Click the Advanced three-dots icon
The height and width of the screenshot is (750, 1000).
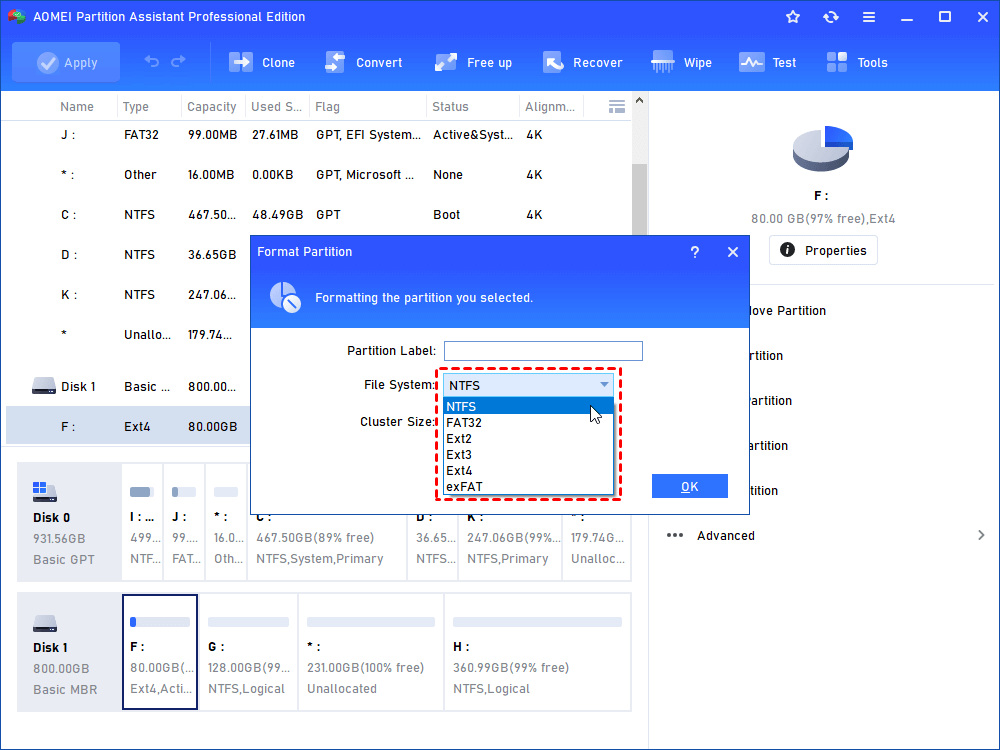pyautogui.click(x=675, y=535)
